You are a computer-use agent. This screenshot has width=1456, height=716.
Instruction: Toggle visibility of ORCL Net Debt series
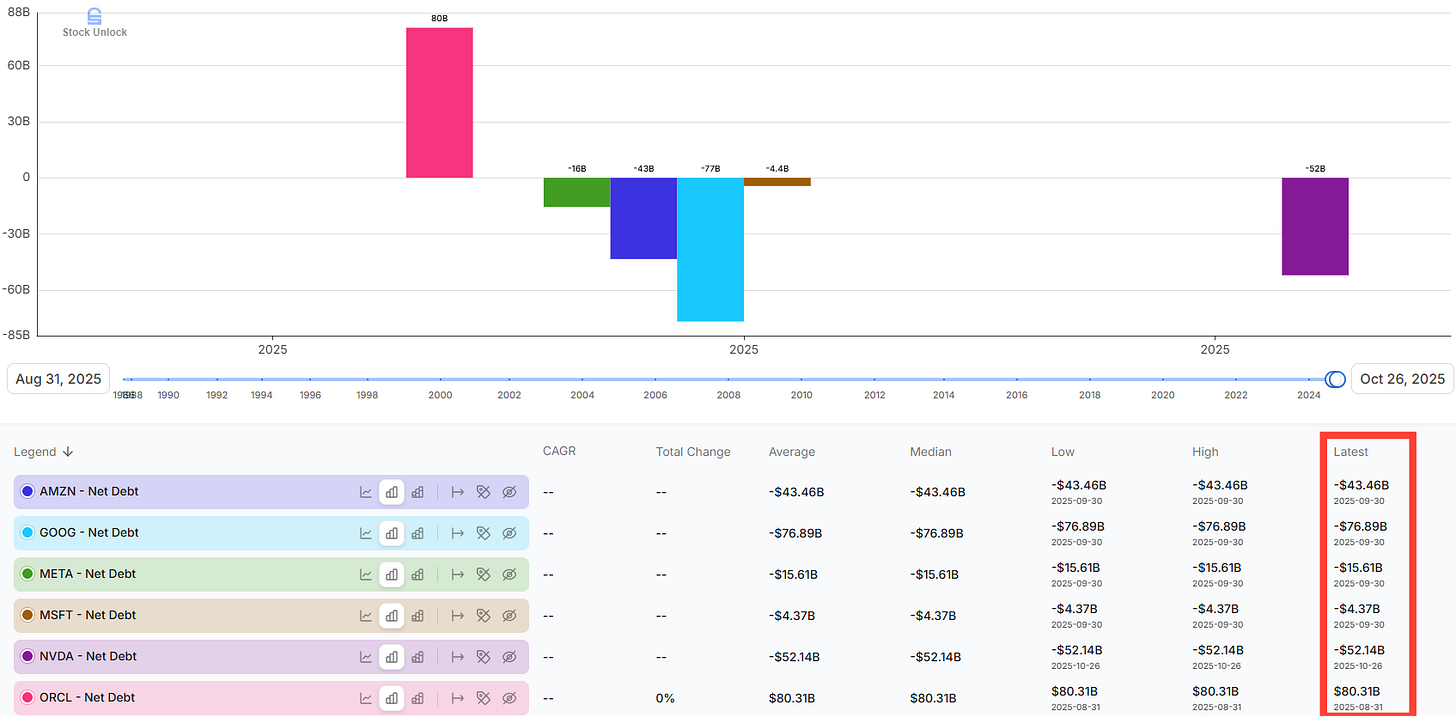click(509, 697)
